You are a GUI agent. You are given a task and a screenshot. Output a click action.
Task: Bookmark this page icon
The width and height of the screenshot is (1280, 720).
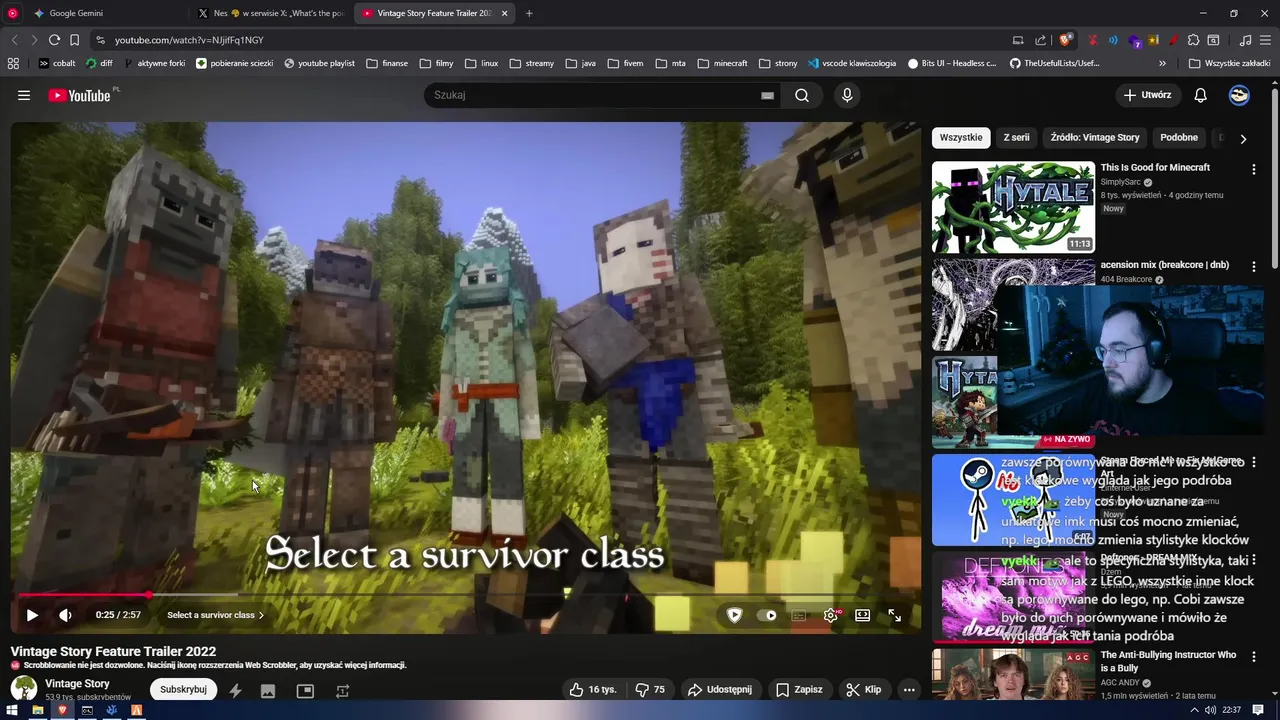pyautogui.click(x=74, y=40)
